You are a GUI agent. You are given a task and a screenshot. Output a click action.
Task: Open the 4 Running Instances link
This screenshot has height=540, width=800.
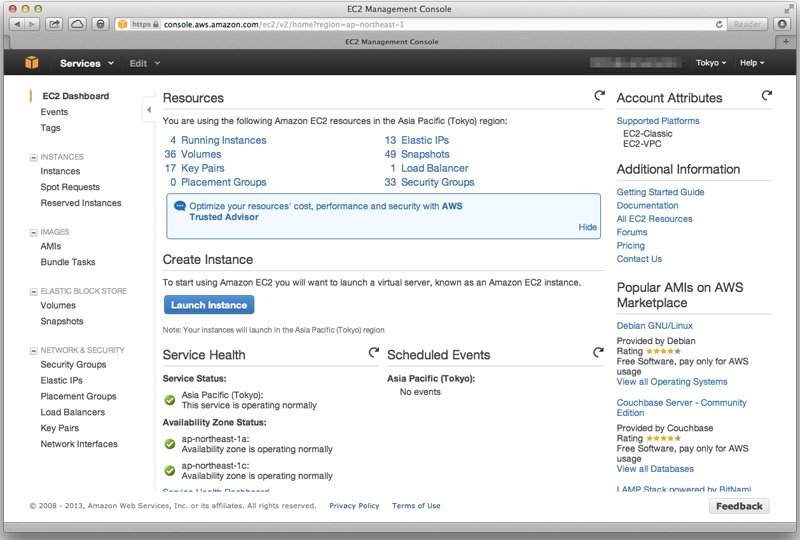click(x=218, y=140)
